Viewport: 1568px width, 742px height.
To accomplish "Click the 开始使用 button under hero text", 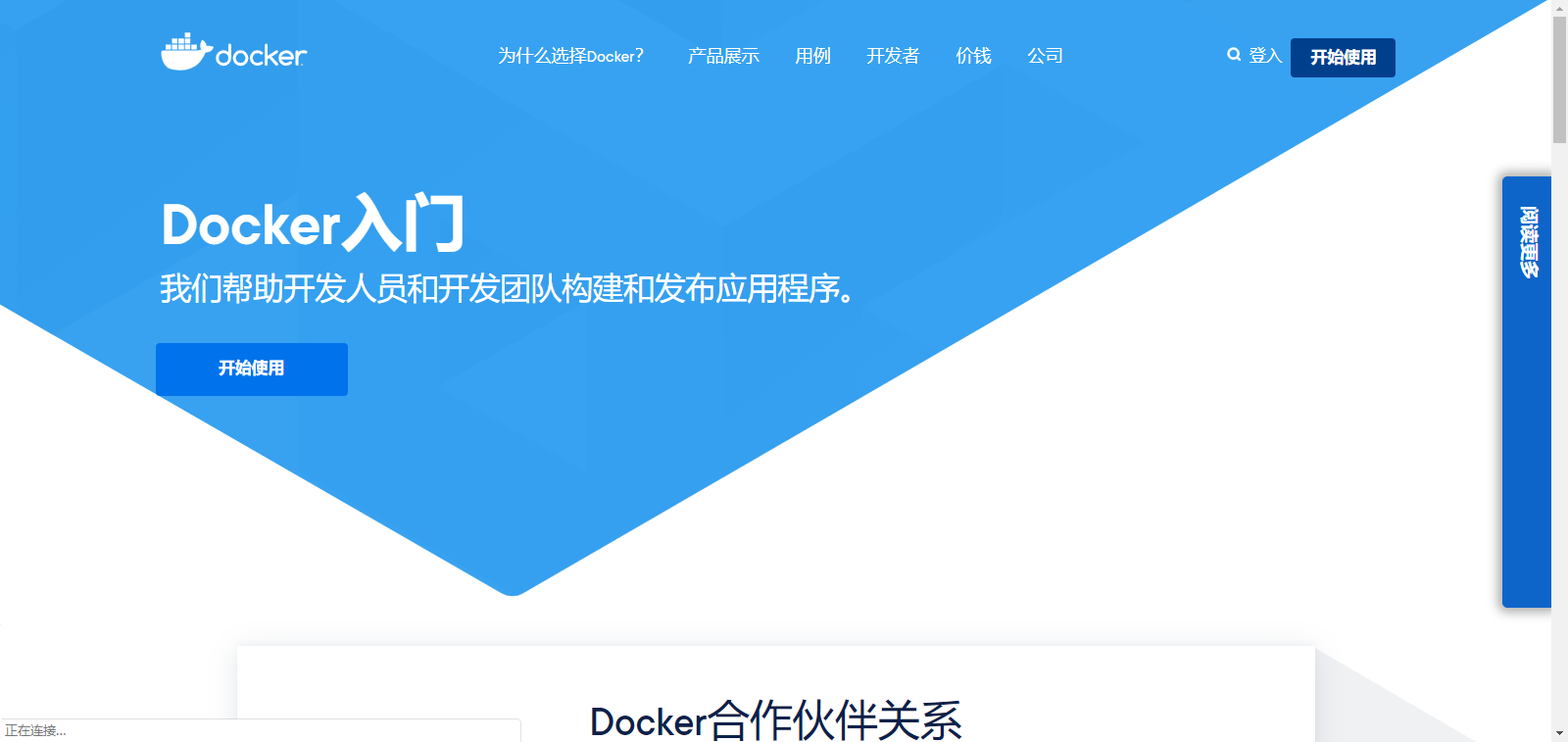I will (x=252, y=370).
